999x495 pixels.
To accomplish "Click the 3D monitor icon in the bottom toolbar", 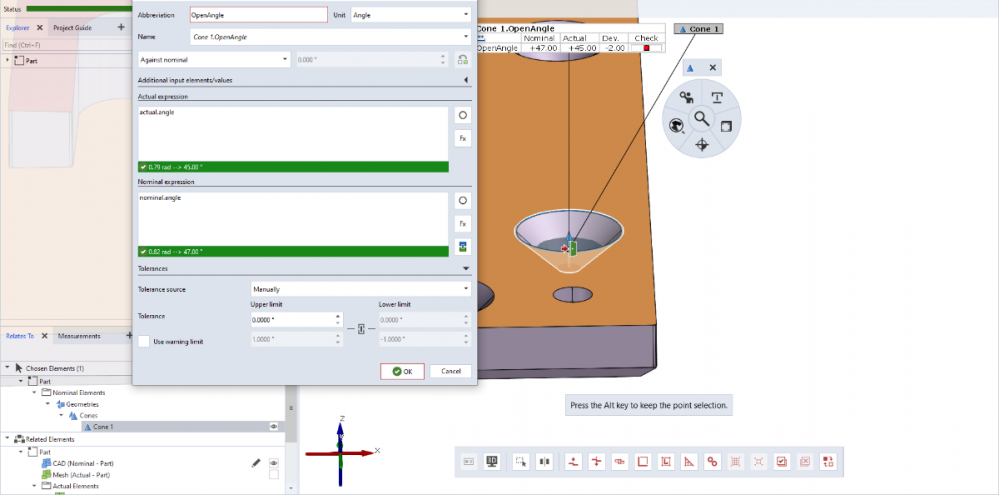I will point(492,461).
